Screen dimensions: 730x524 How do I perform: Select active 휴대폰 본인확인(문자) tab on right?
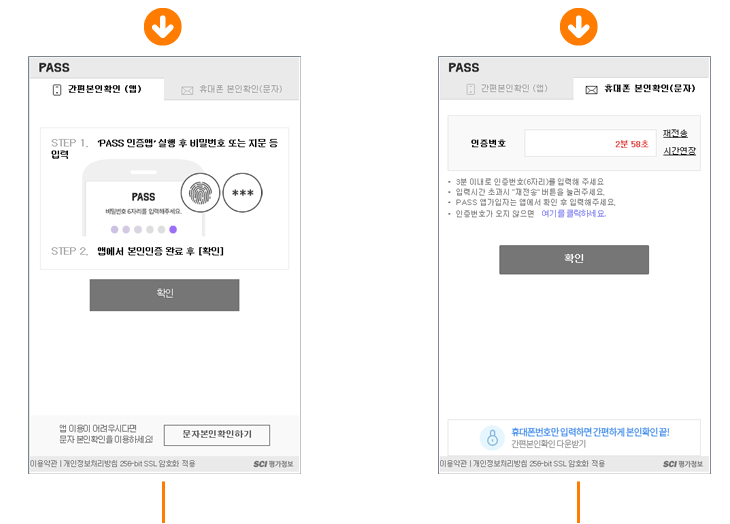coord(641,89)
